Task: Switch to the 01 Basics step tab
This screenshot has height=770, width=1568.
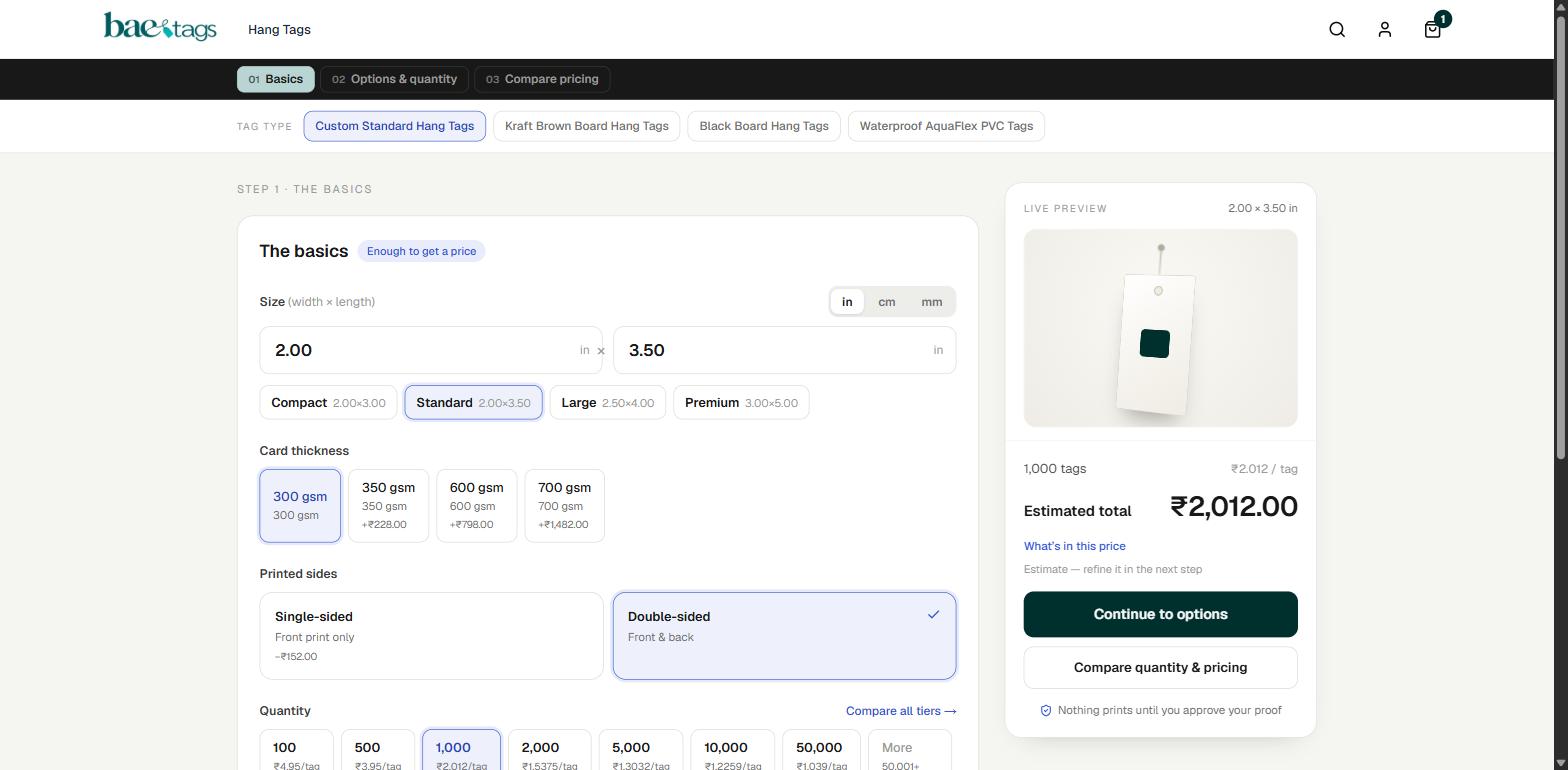Action: point(276,79)
